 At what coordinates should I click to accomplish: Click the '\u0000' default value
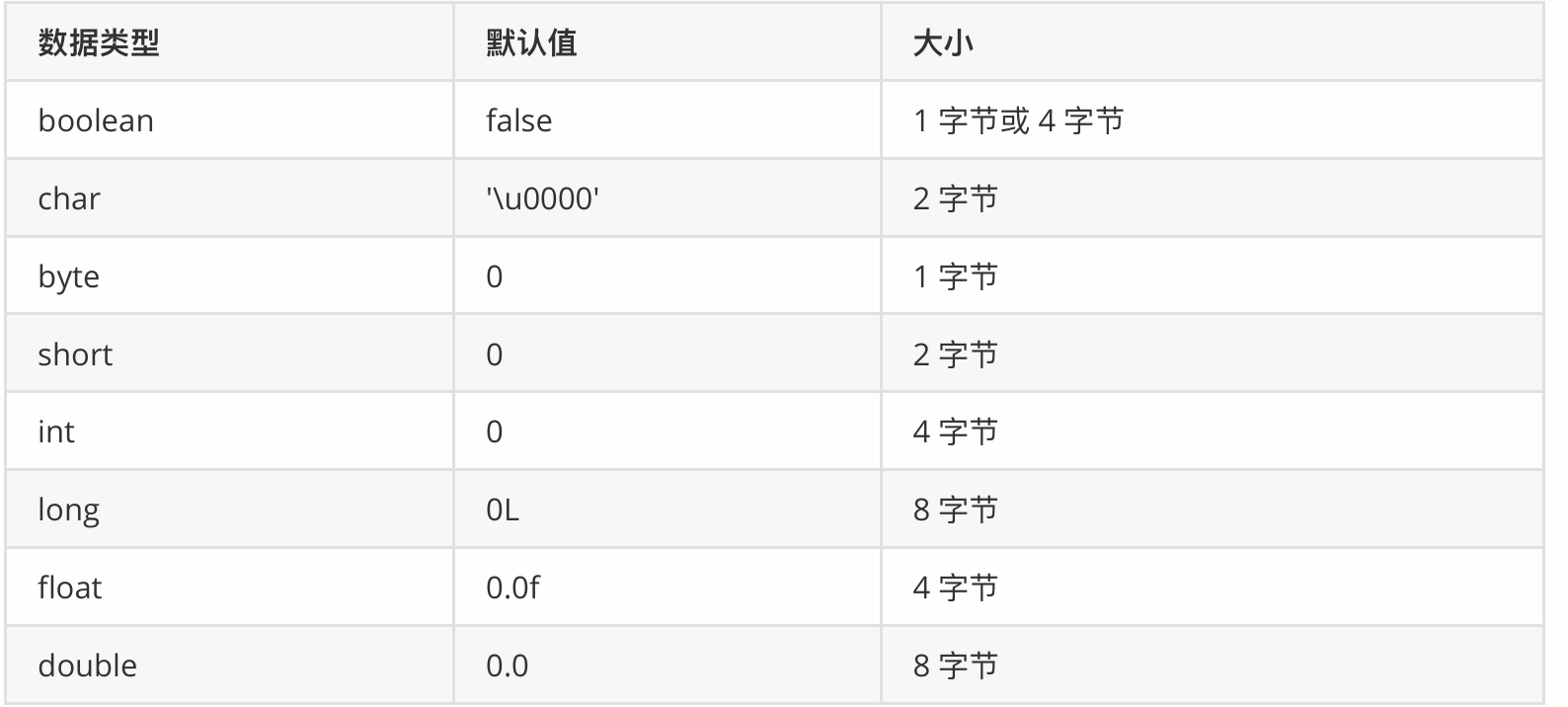543,198
